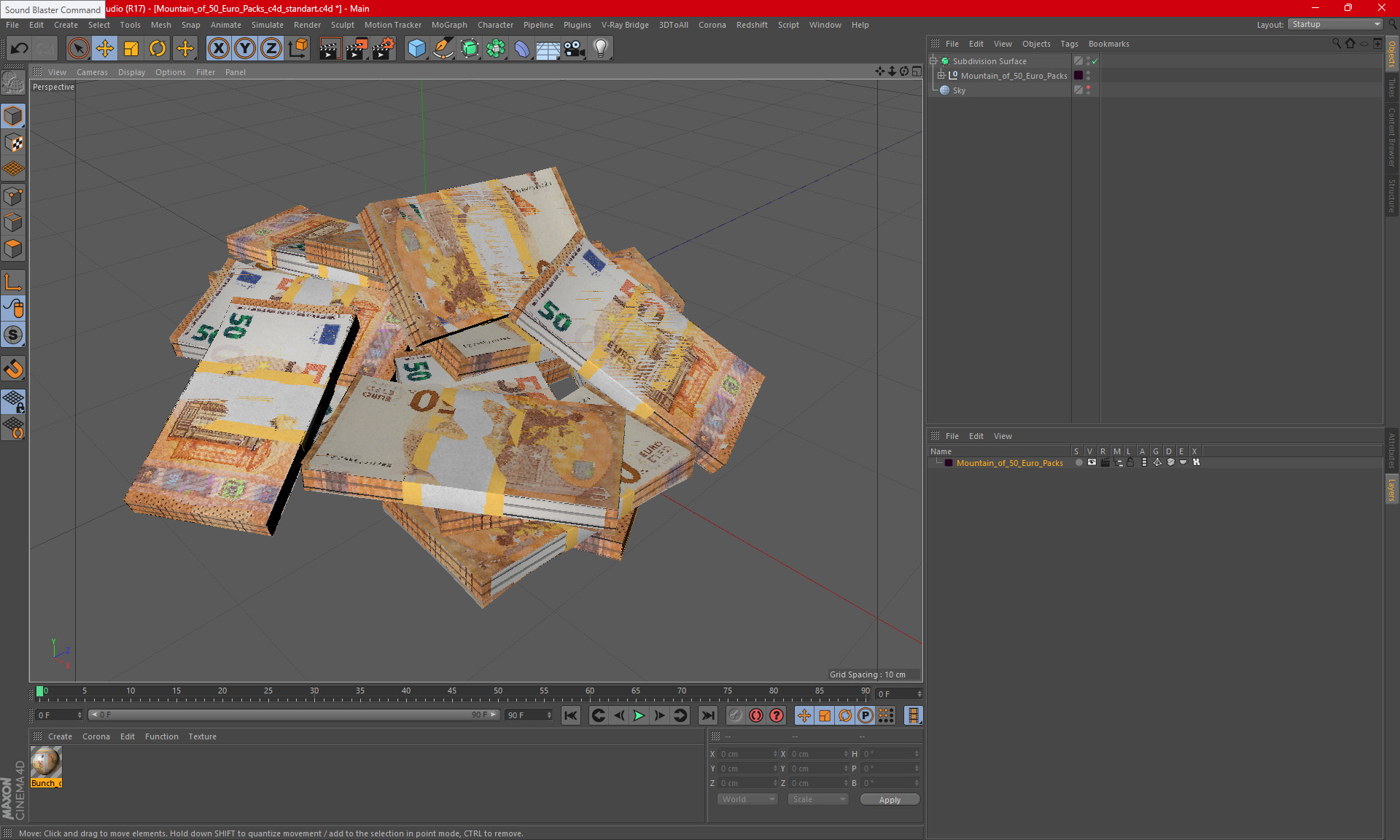1400x840 pixels.
Task: Add a Floor environment object
Action: click(548, 49)
